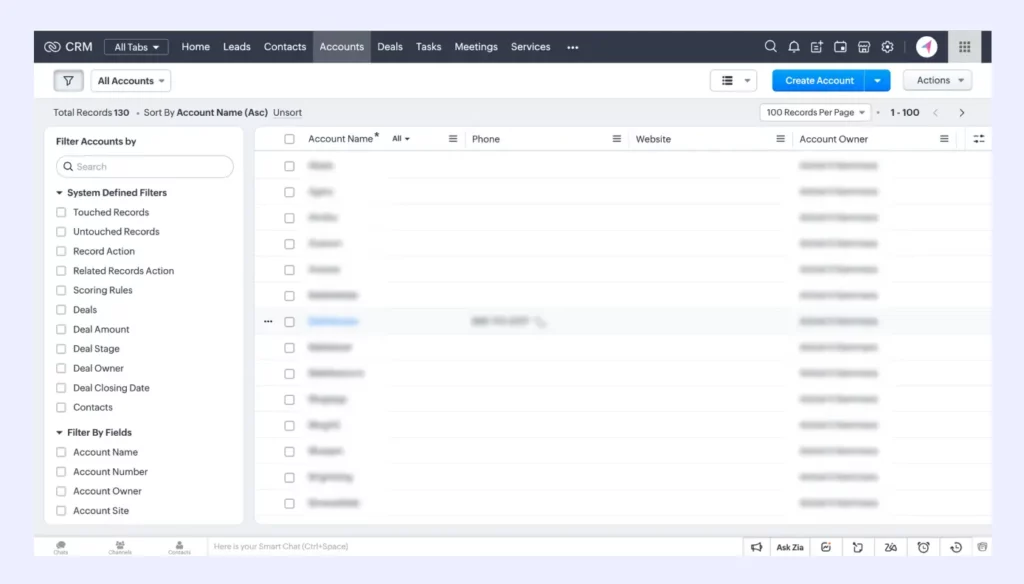The height and width of the screenshot is (584, 1024).
Task: Set a reminder using the alarm clock icon
Action: pyautogui.click(x=923, y=547)
